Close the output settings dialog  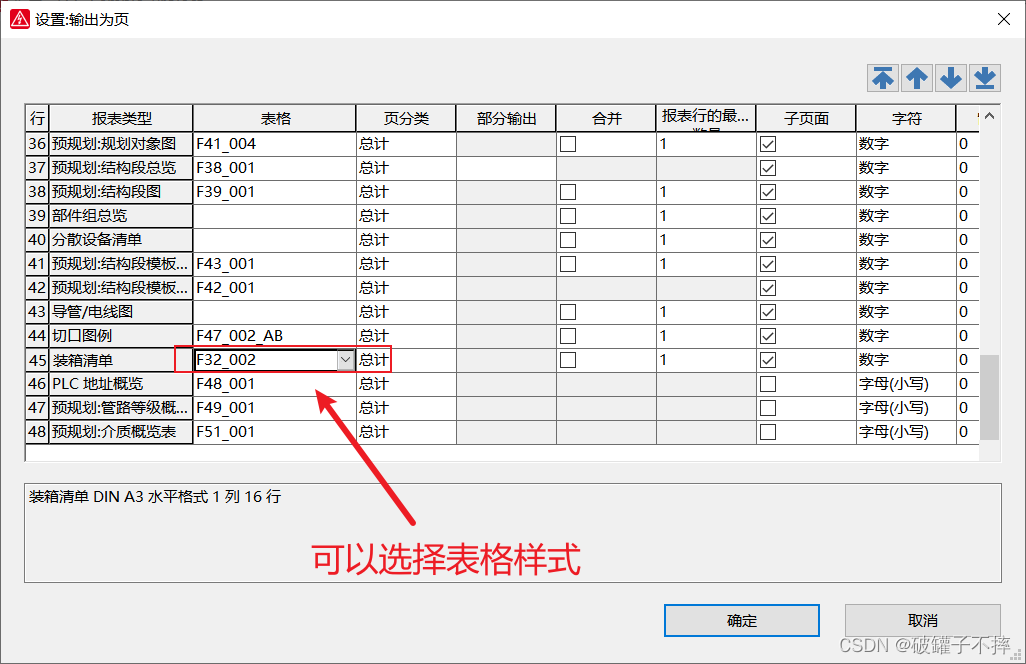click(1003, 19)
